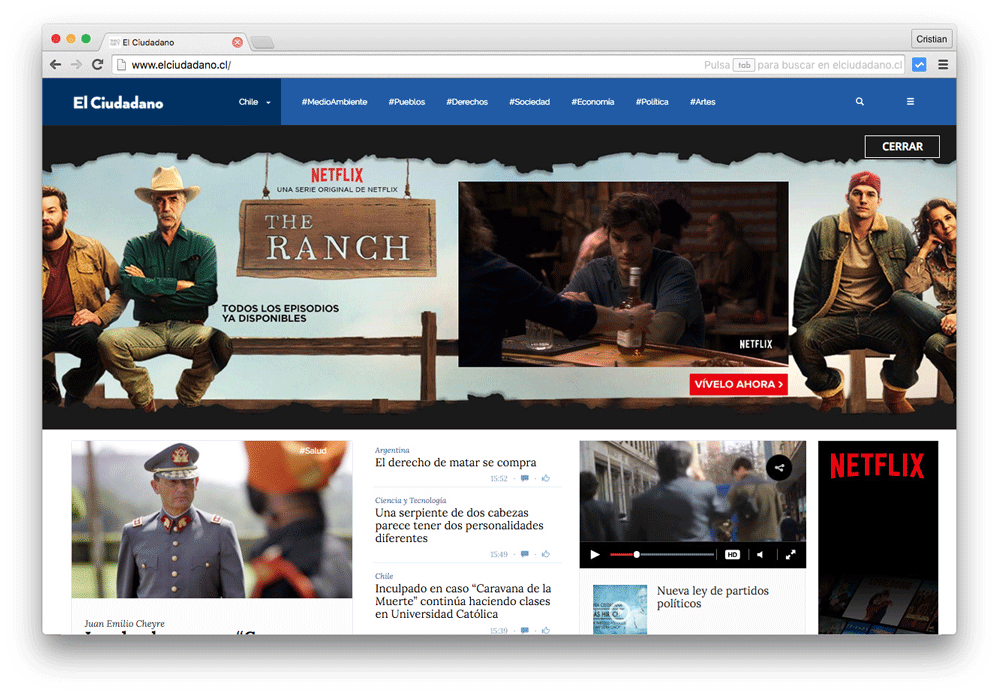Click the share icon on the video

[779, 468]
